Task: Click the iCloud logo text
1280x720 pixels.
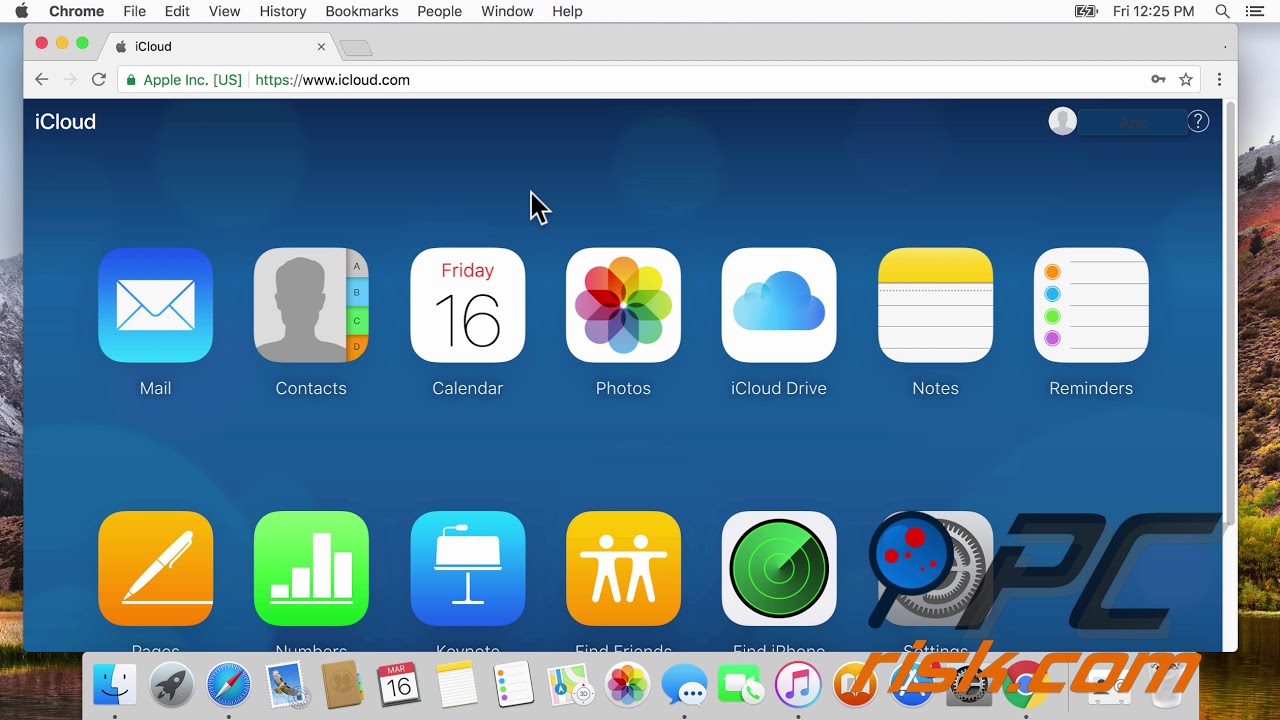Action: 65,122
